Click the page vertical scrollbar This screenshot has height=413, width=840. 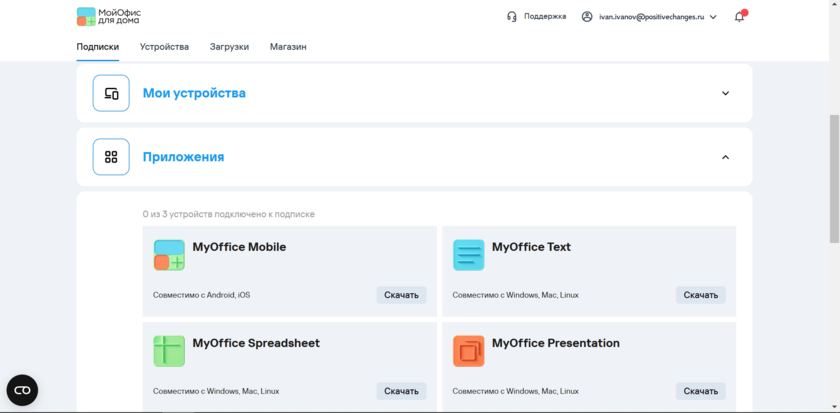(834, 178)
